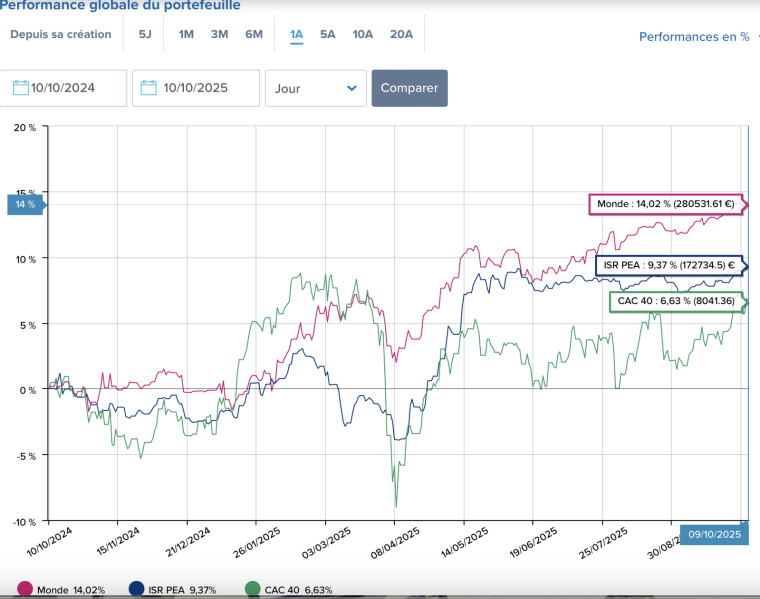Image resolution: width=760 pixels, height=599 pixels.
Task: Toggle the ISR PEA legend circle
Action: point(137,590)
